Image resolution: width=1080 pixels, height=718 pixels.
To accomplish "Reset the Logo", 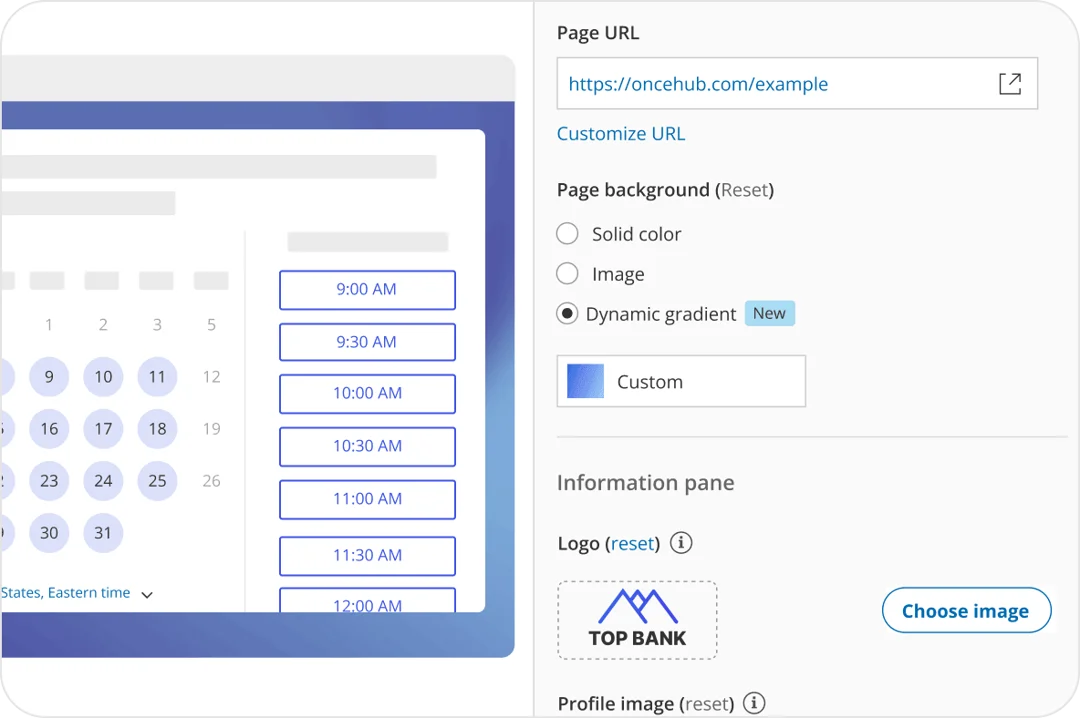I will click(632, 544).
